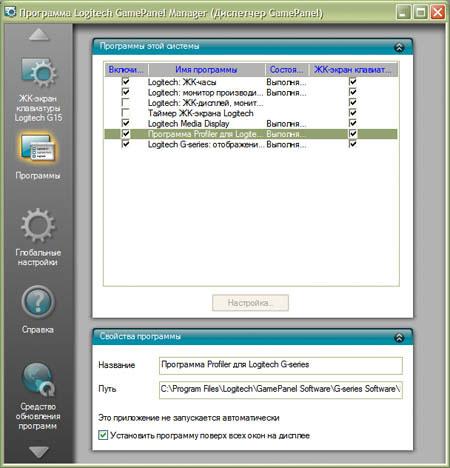
Task: Enable the Таймер ЖК-экрана Logitech program
Action: pyautogui.click(x=125, y=112)
